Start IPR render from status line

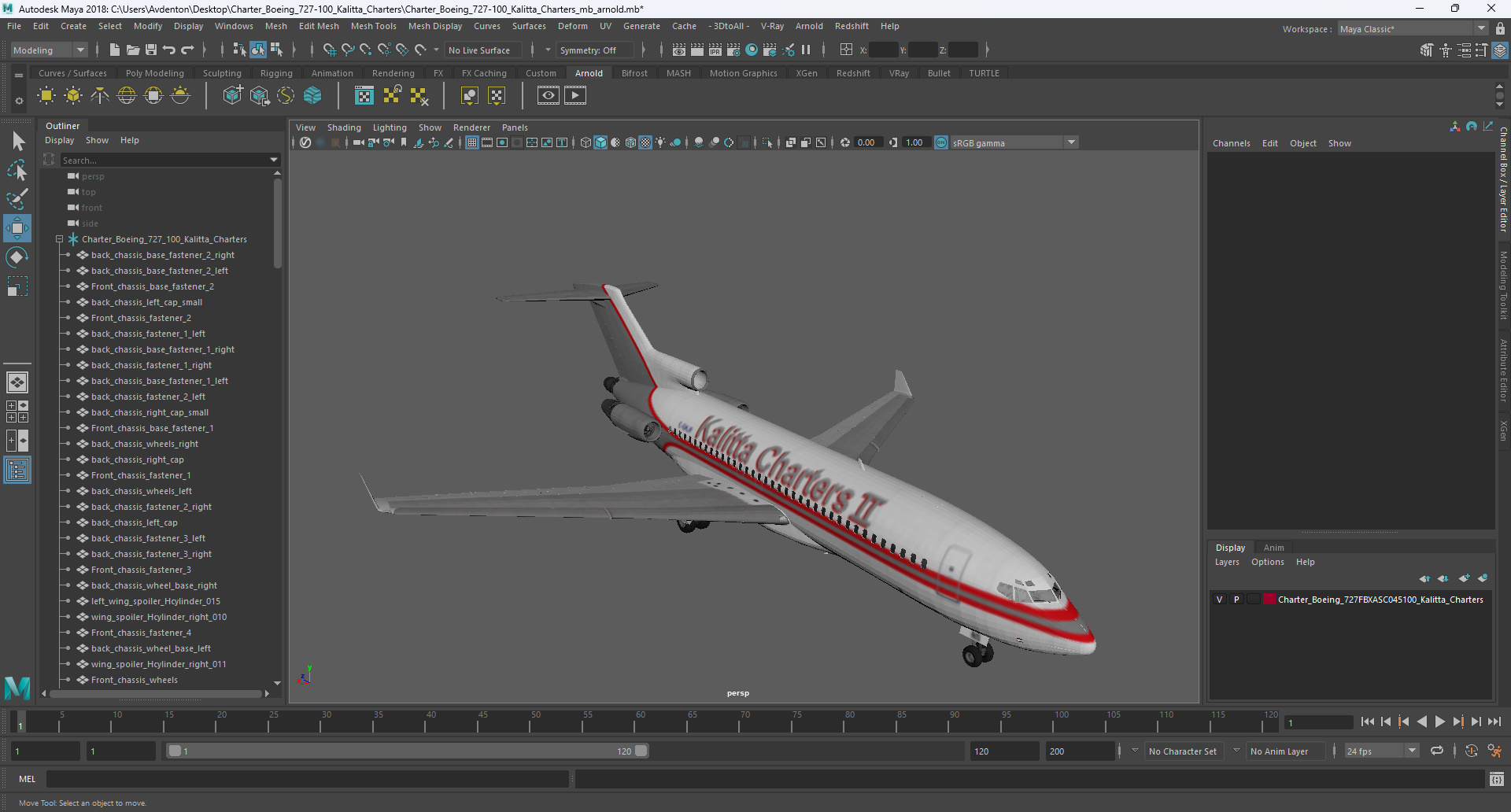point(715,50)
